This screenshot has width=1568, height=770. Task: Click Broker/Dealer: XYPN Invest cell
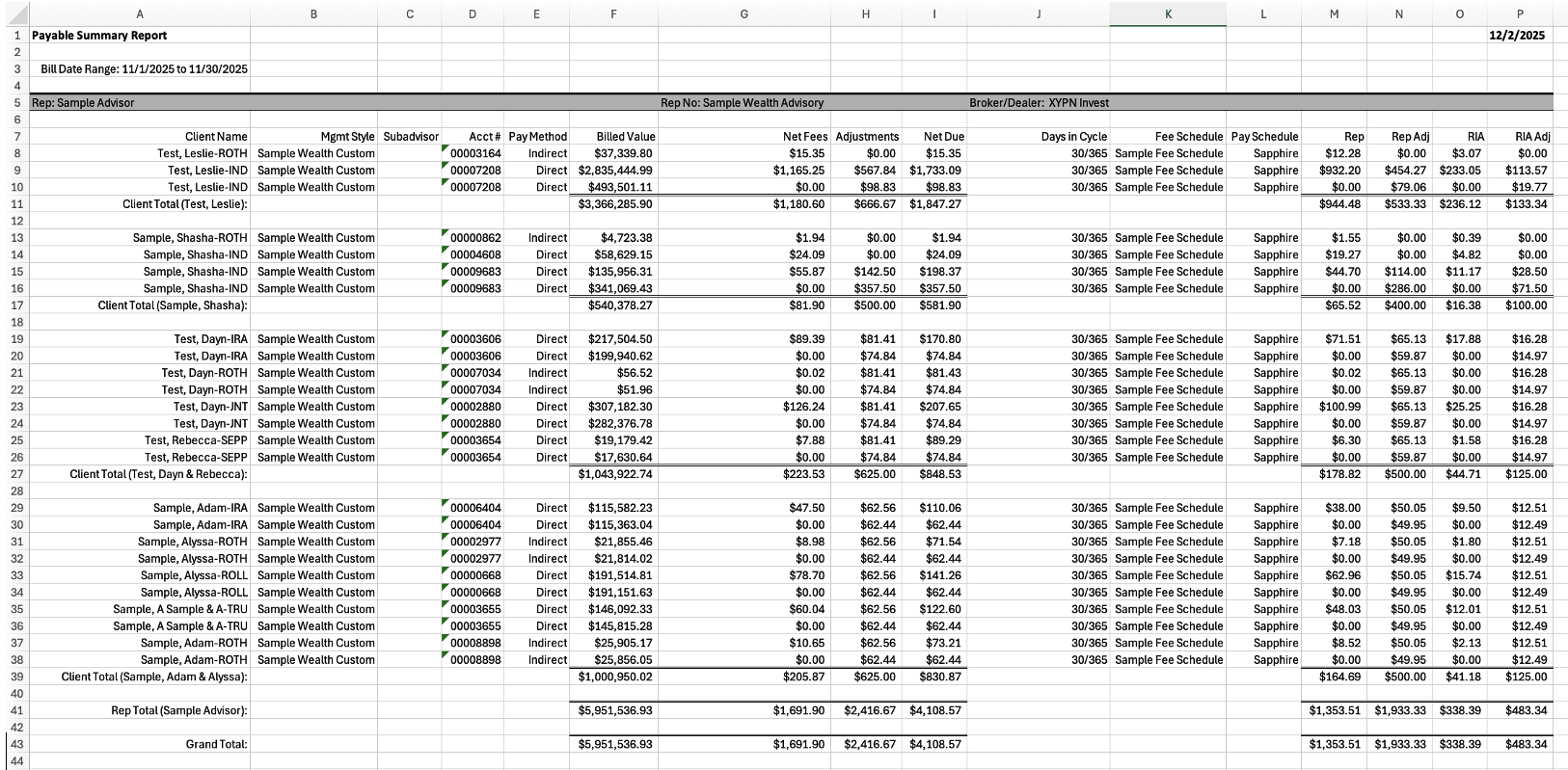click(x=1040, y=103)
